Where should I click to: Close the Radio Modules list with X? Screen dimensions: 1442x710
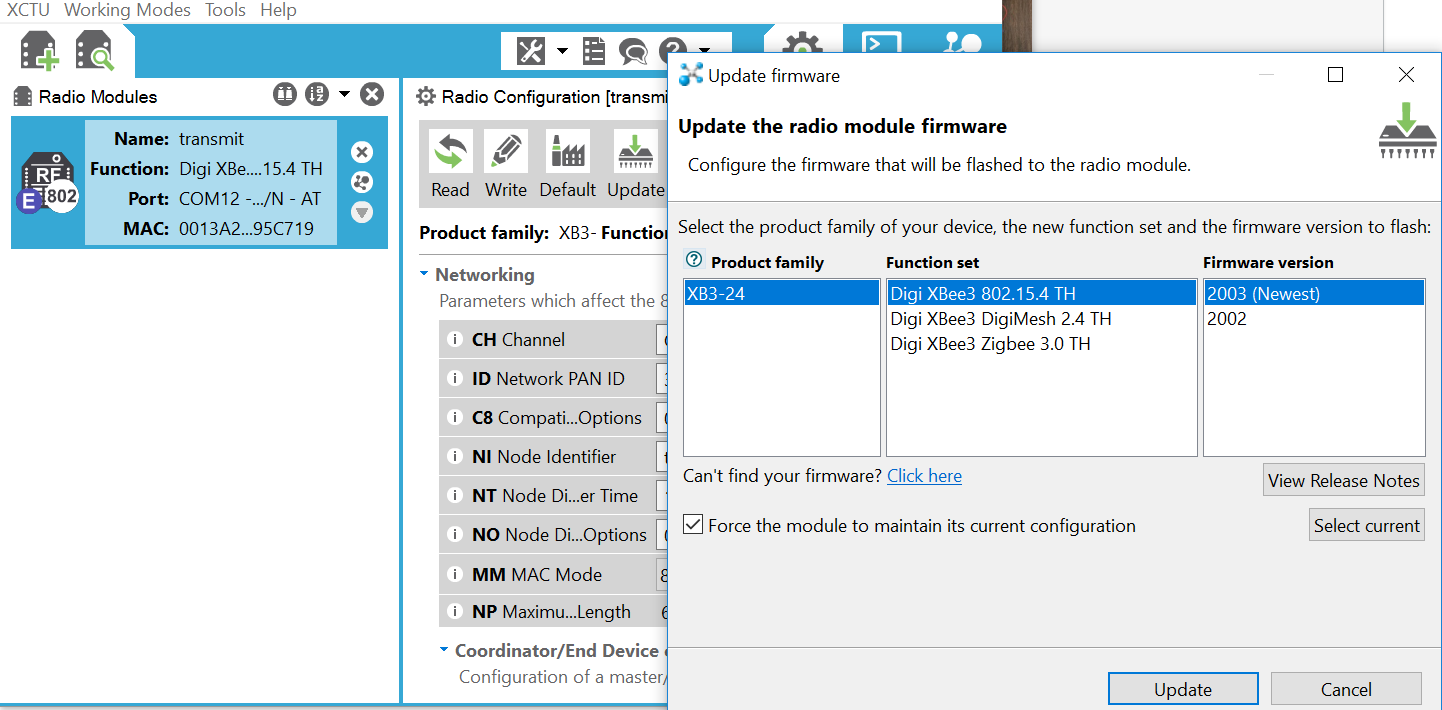[372, 95]
